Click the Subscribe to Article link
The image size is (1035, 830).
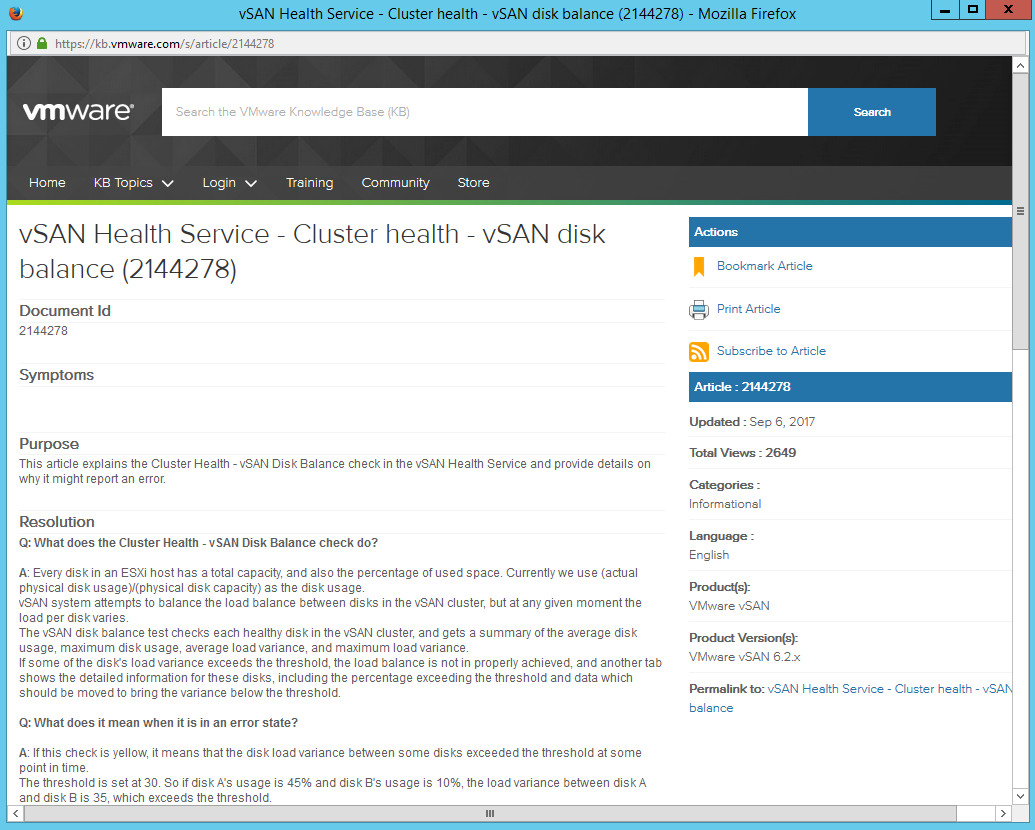[x=771, y=351]
